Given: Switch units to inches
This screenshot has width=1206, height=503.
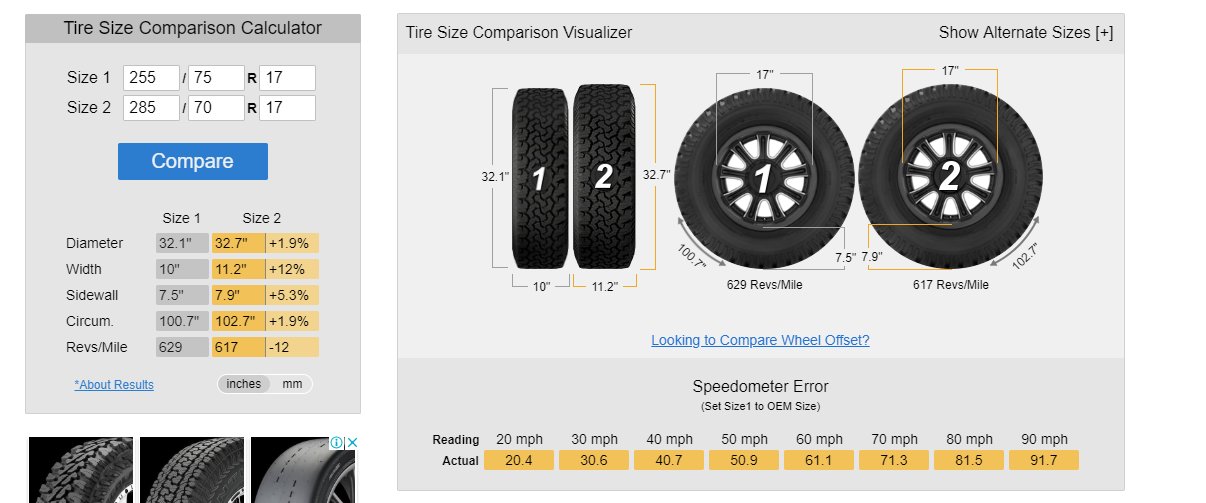Looking at the screenshot, I should click(243, 384).
